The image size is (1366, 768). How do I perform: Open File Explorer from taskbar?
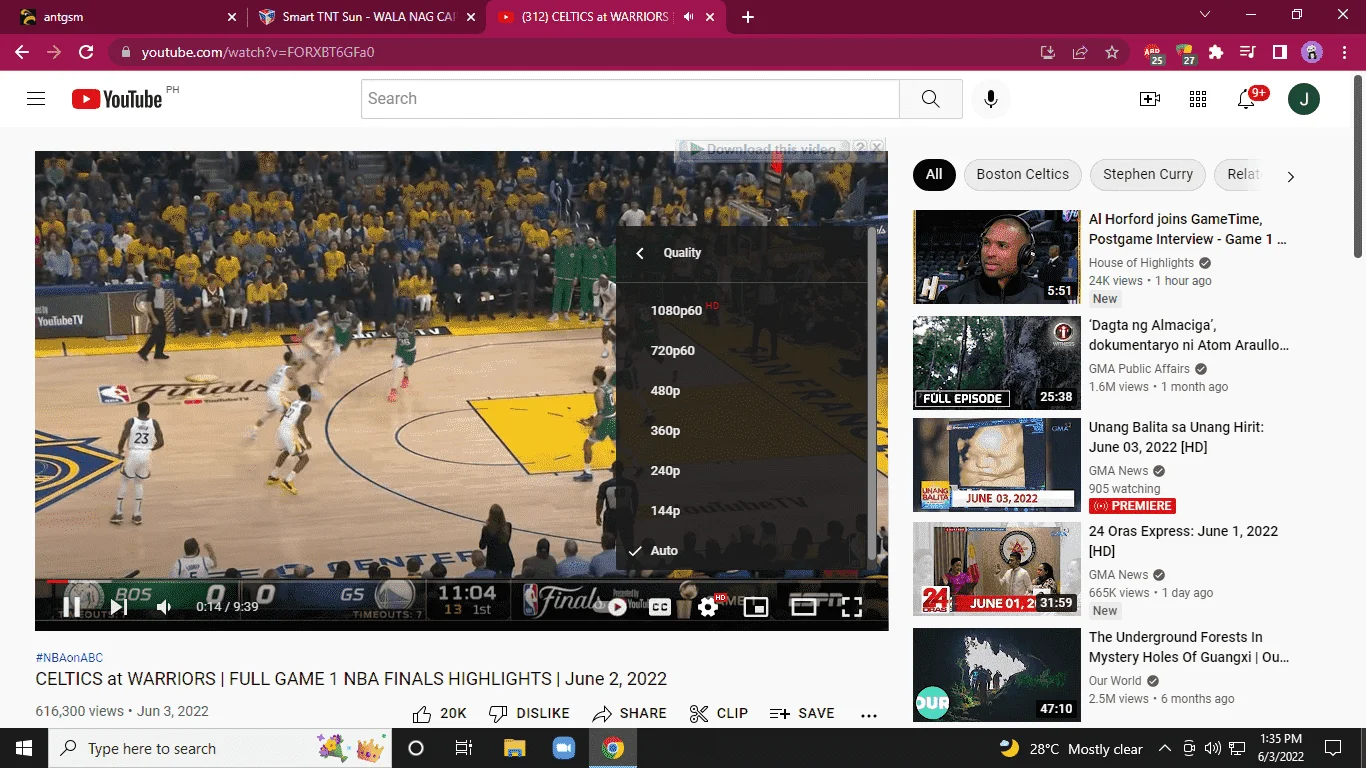click(x=515, y=748)
